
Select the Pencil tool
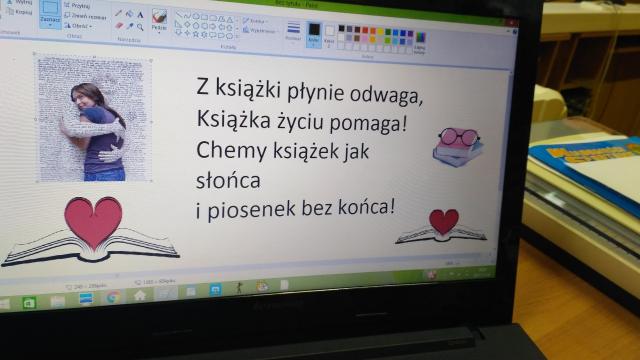click(119, 13)
